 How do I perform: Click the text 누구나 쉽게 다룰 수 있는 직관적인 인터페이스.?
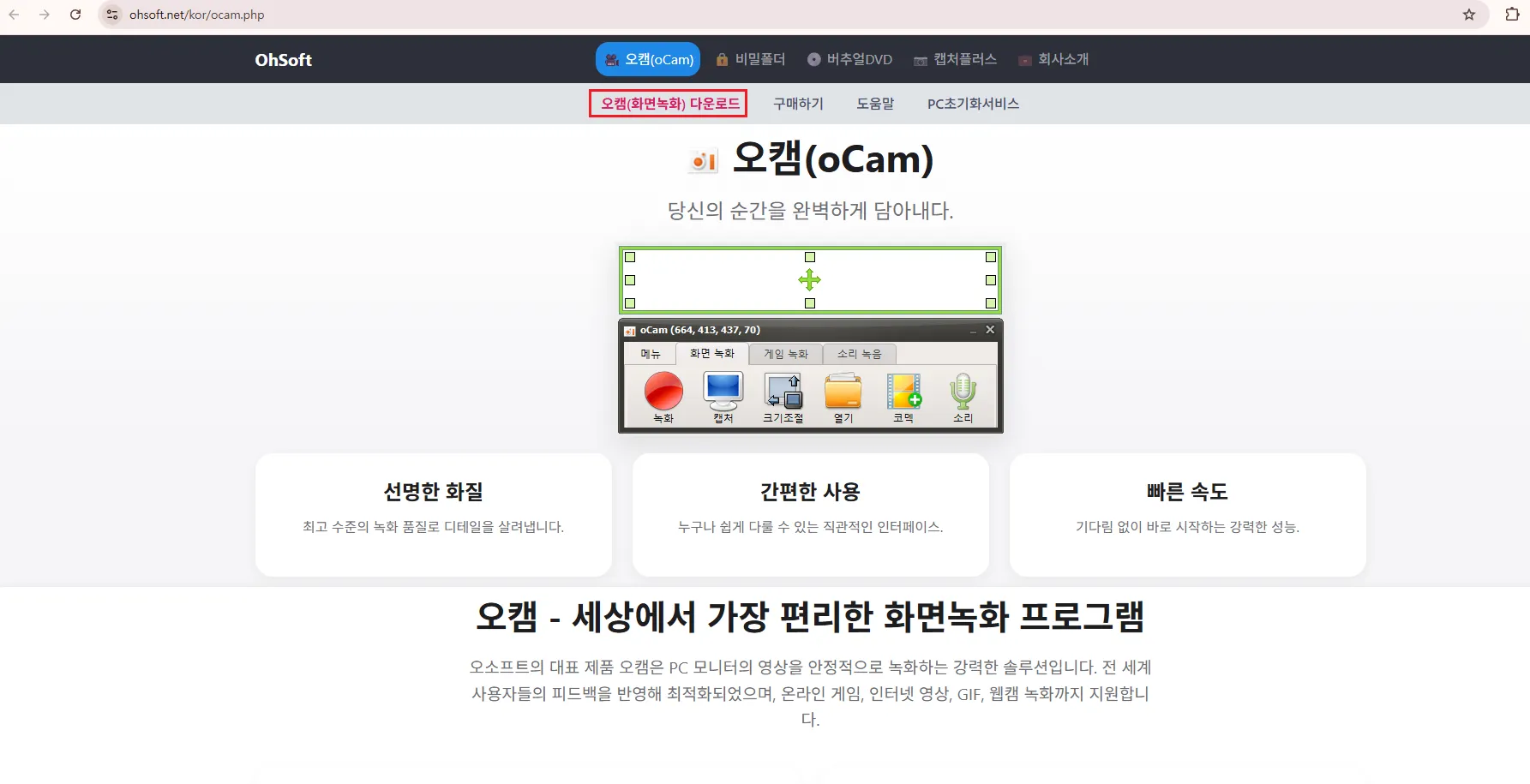[x=811, y=527]
